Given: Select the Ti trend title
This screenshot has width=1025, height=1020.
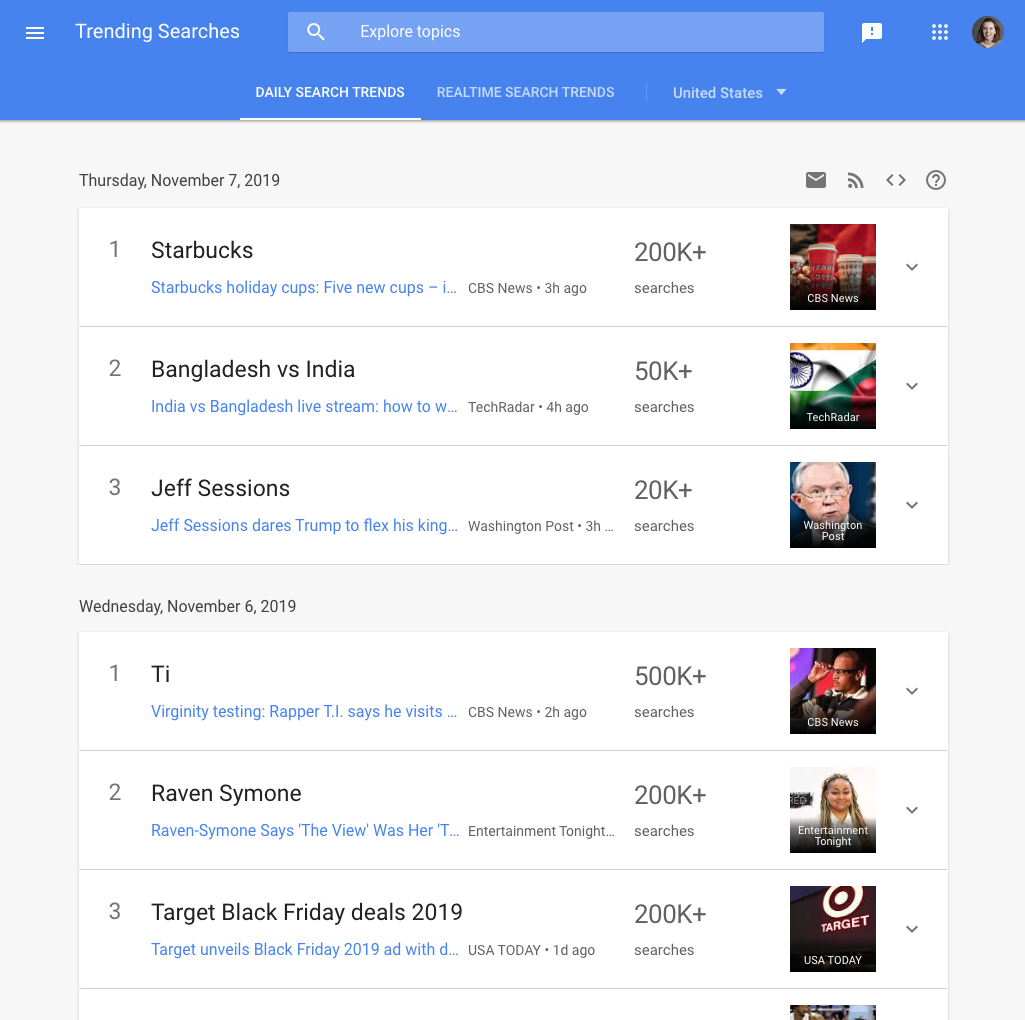Looking at the screenshot, I should [161, 674].
